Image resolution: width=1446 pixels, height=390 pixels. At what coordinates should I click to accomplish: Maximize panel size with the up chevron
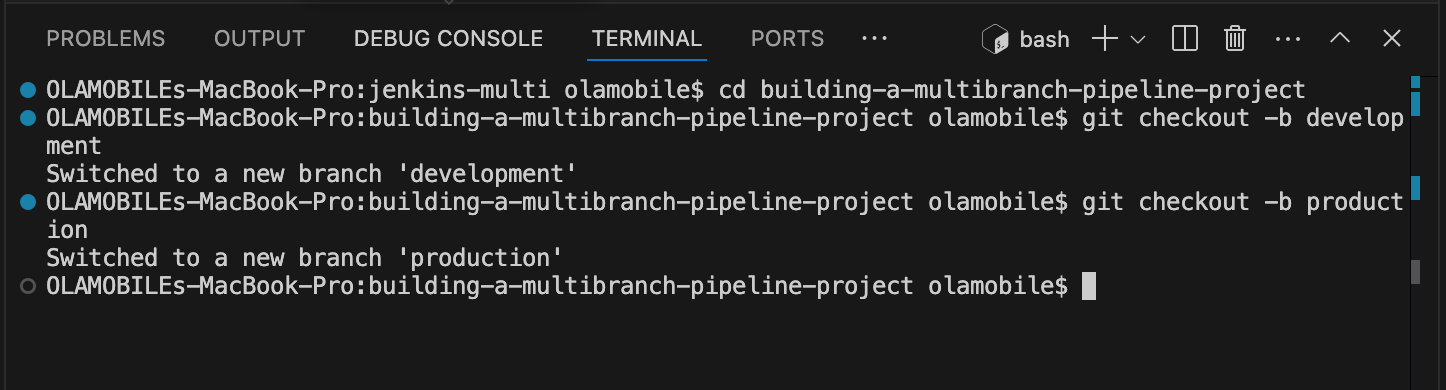1339,39
